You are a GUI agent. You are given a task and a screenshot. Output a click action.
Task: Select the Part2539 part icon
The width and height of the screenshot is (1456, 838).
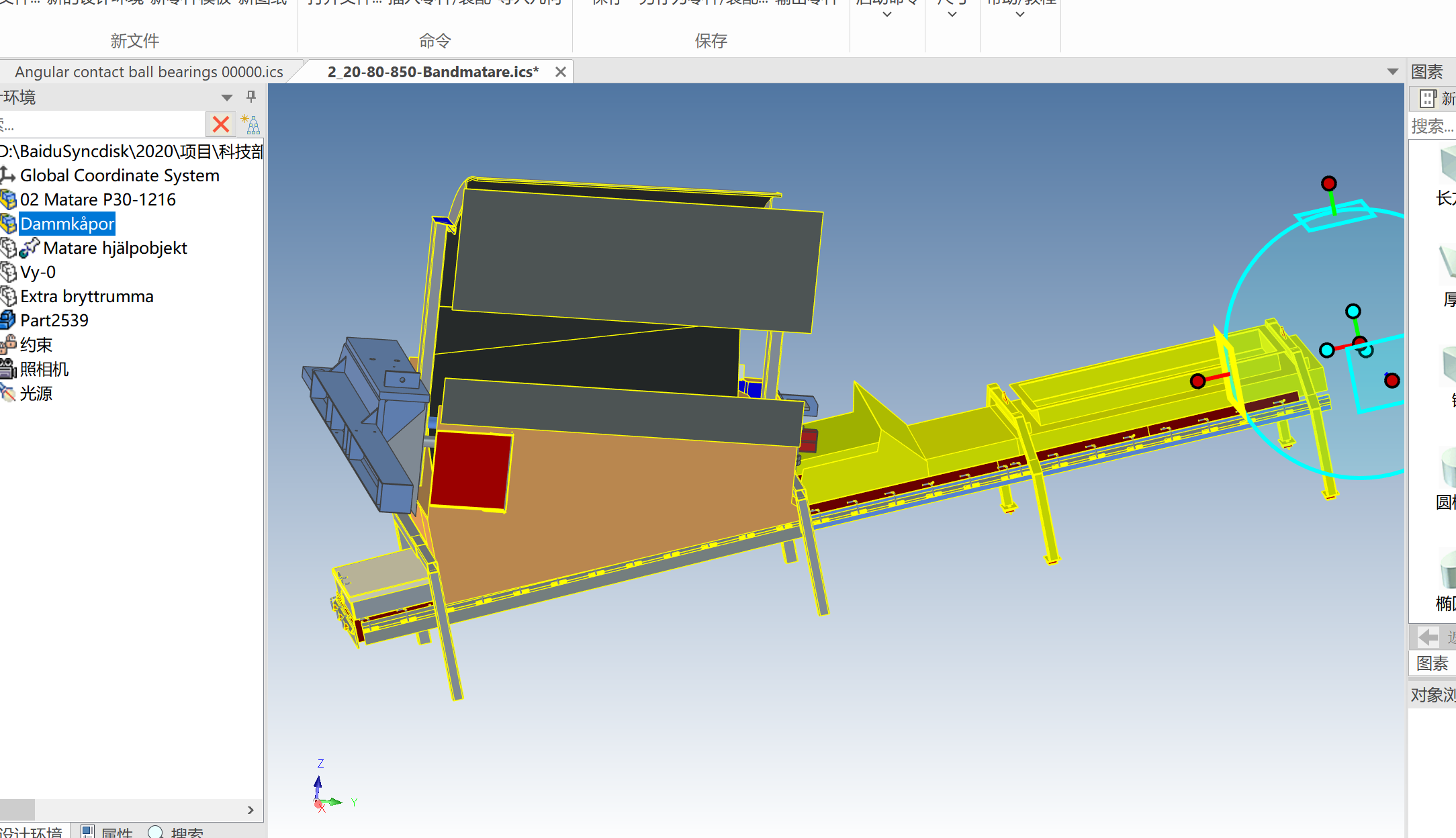click(8, 320)
